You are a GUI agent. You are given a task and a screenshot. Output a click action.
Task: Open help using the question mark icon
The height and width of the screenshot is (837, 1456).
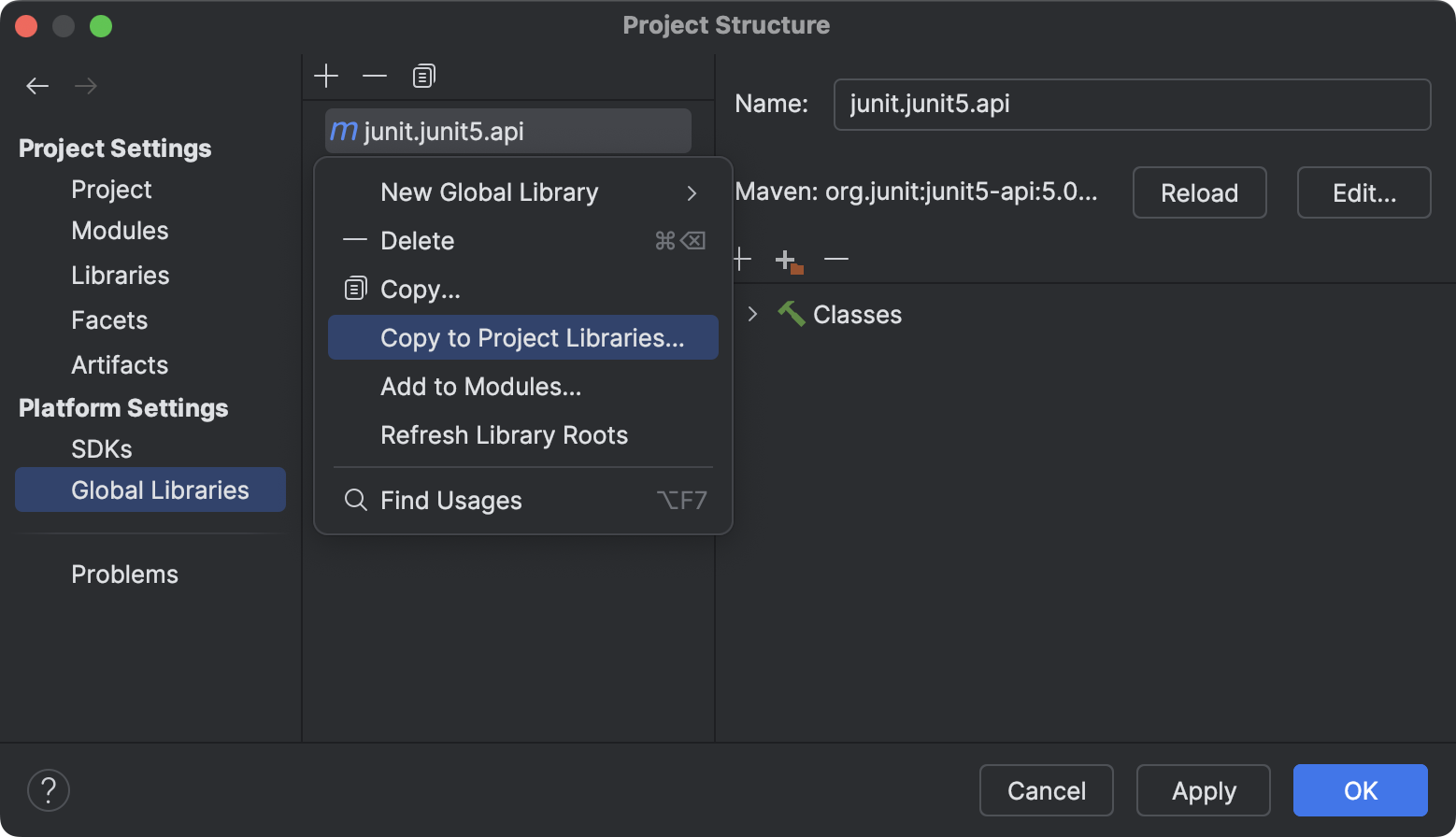point(48,789)
